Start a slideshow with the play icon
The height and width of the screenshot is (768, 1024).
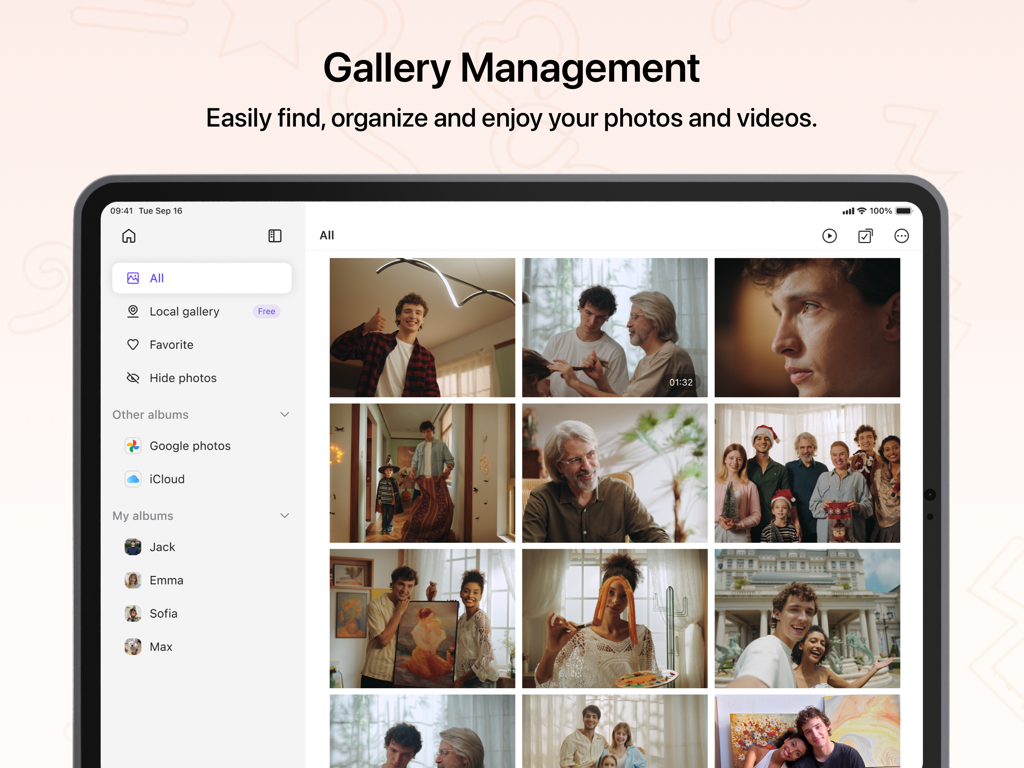tap(829, 236)
